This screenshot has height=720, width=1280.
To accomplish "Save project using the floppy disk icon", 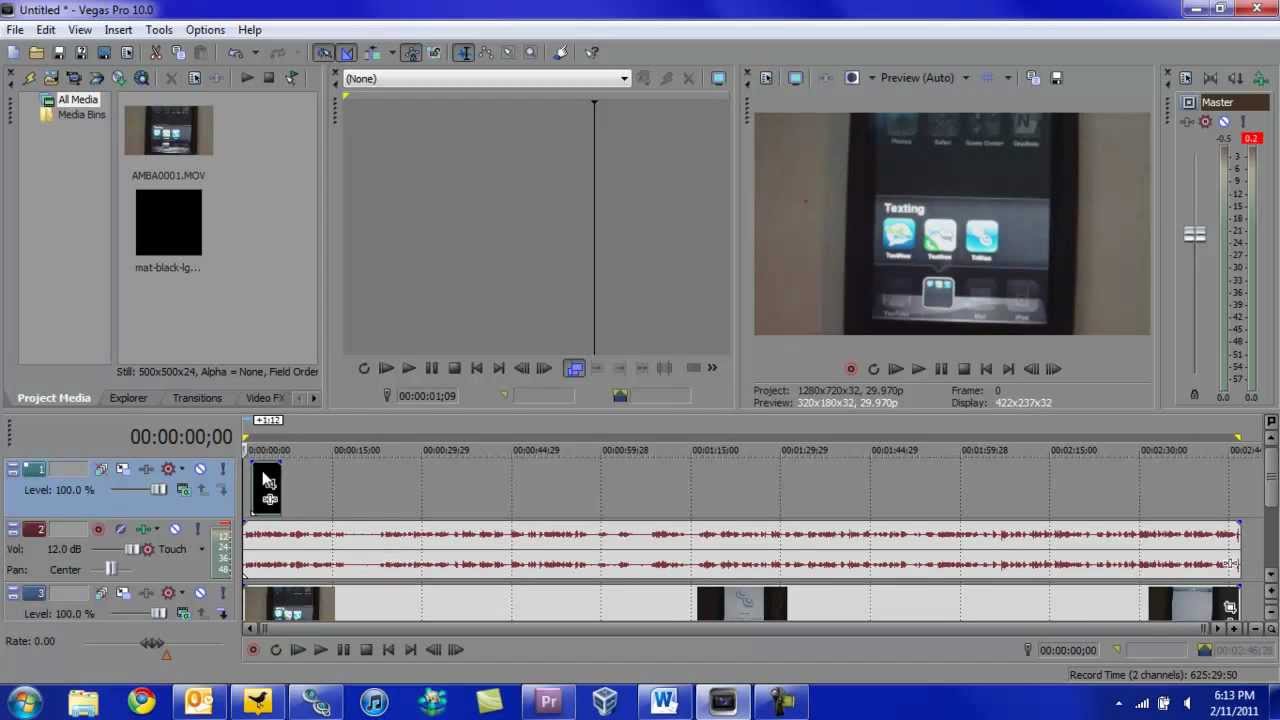I will (59, 53).
